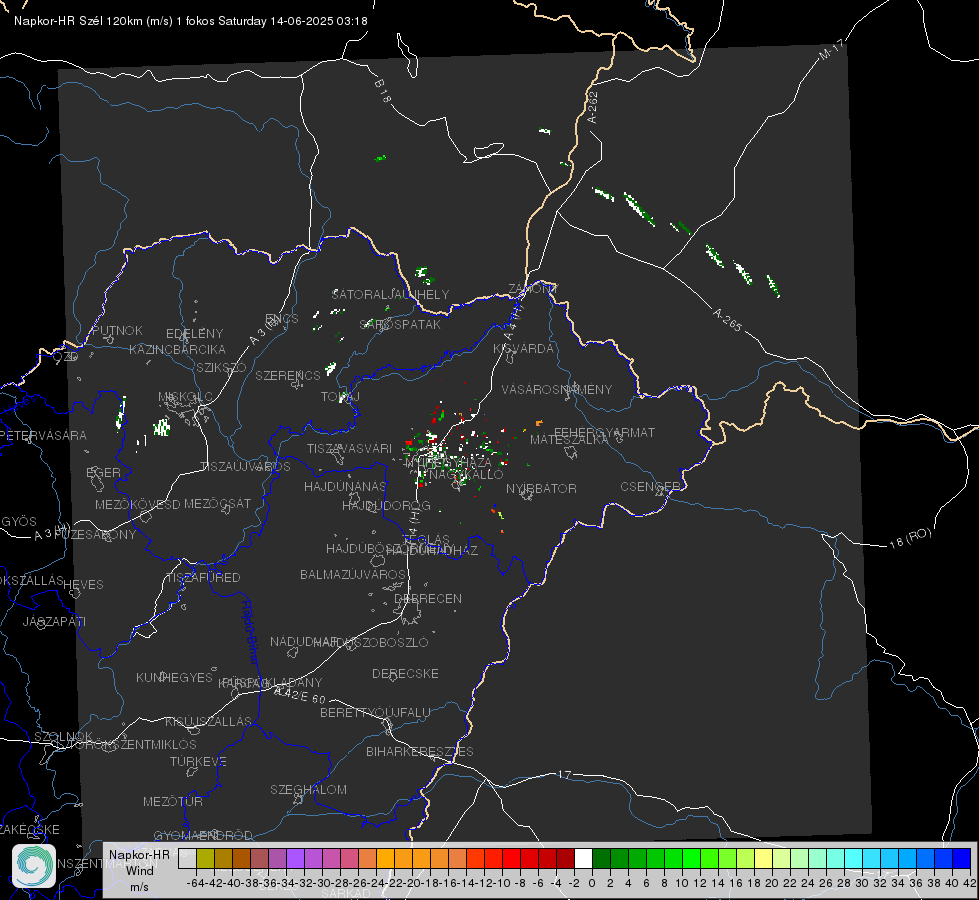Click the PUTNOK city label
The height and width of the screenshot is (900, 979).
click(x=117, y=330)
